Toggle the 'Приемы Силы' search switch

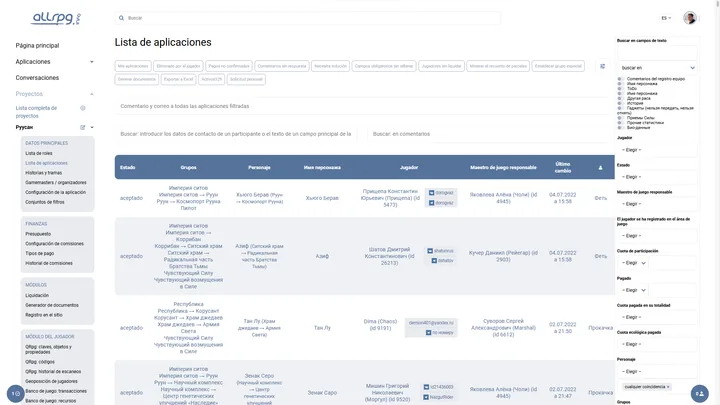tap(619, 118)
